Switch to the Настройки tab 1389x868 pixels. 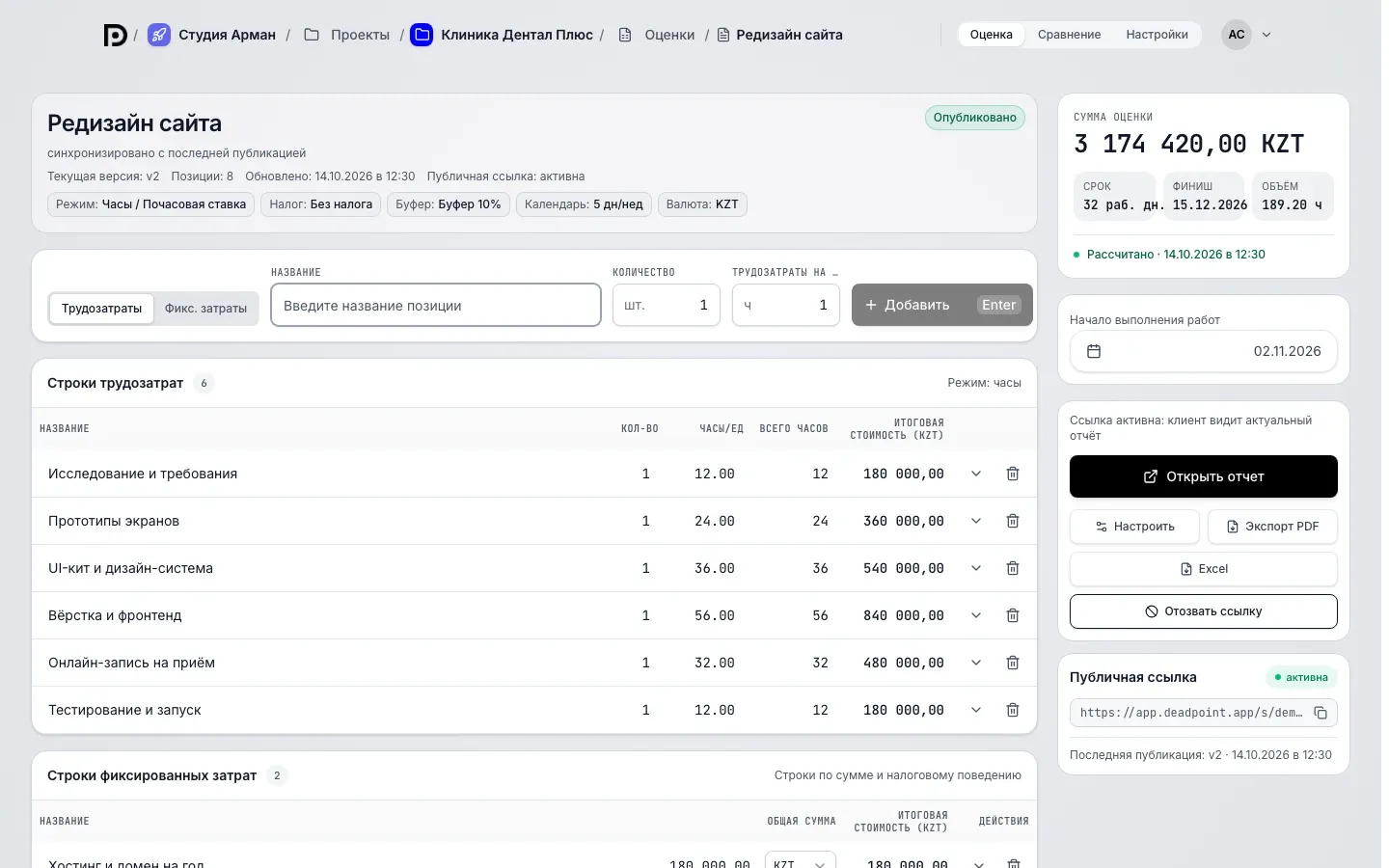pyautogui.click(x=1157, y=35)
